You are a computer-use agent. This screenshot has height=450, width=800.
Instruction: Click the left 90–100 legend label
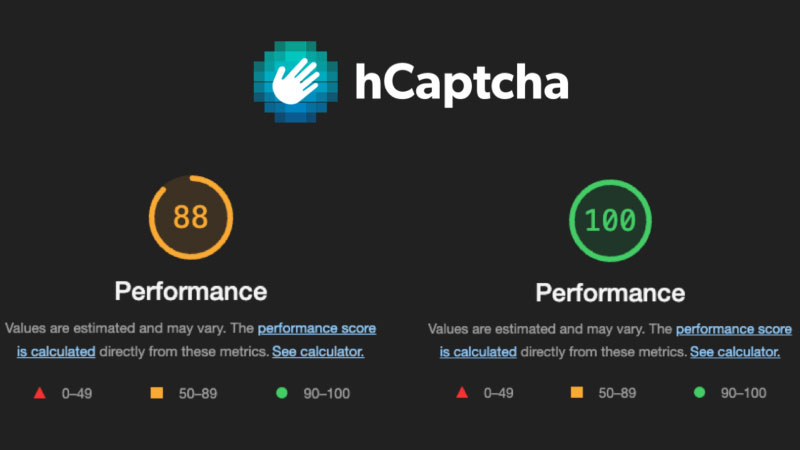pyautogui.click(x=327, y=393)
